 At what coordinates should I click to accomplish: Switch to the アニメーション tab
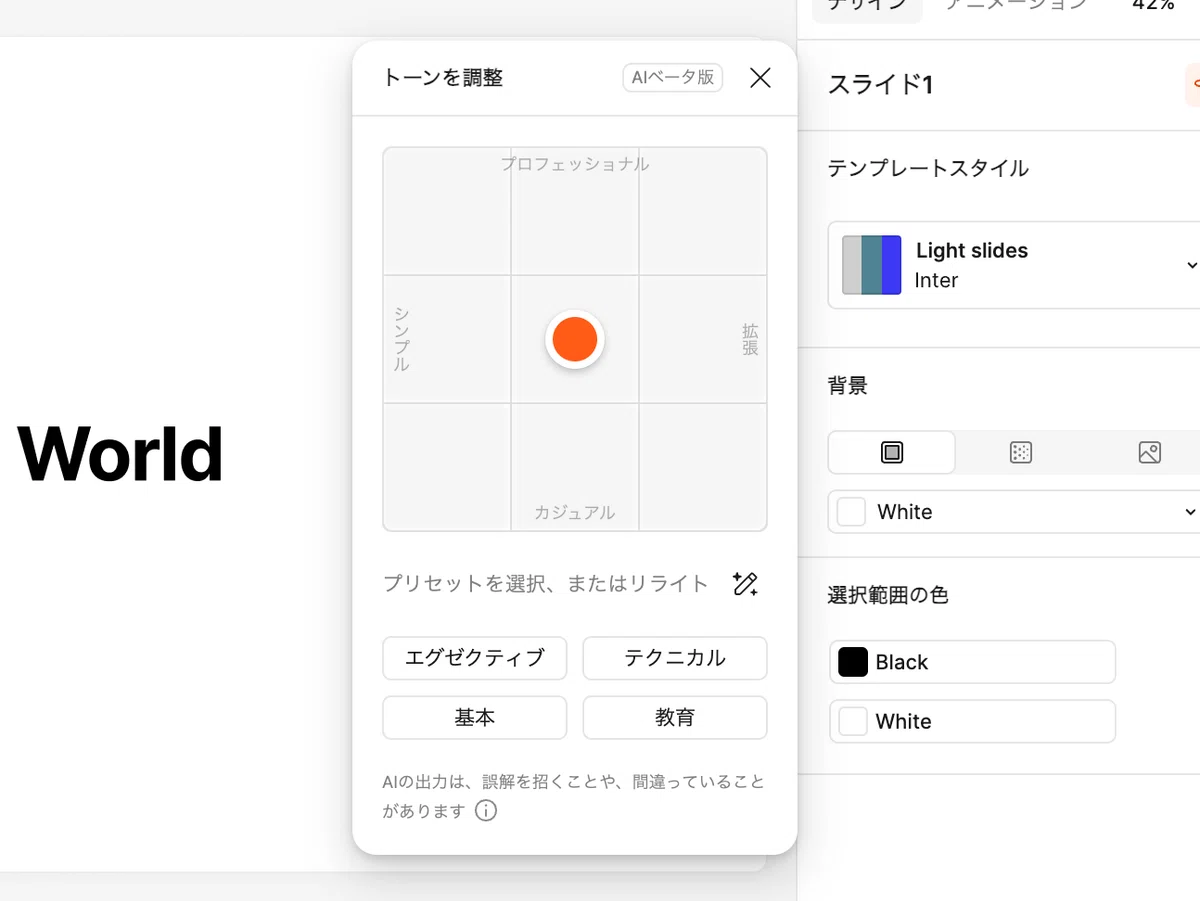1016,5
